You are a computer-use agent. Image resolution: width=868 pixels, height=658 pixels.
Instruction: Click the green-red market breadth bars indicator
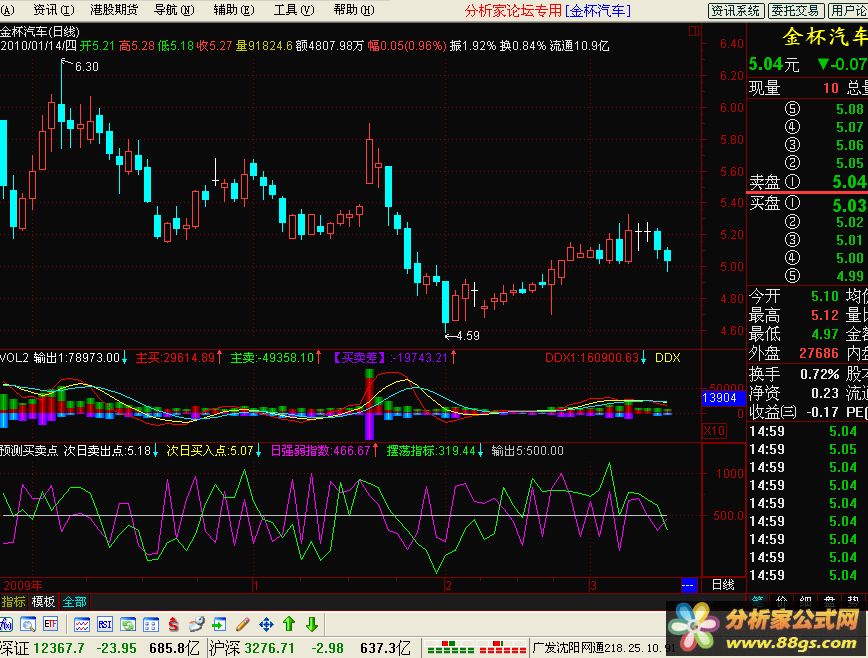coord(475,647)
